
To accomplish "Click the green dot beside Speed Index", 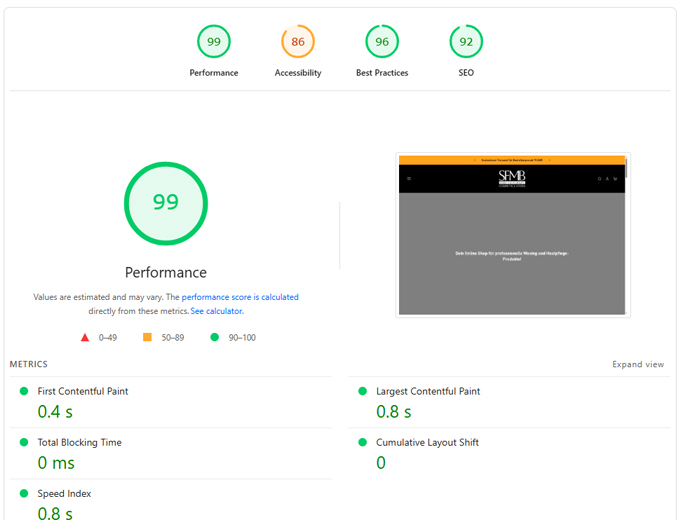I will click(x=24, y=493).
